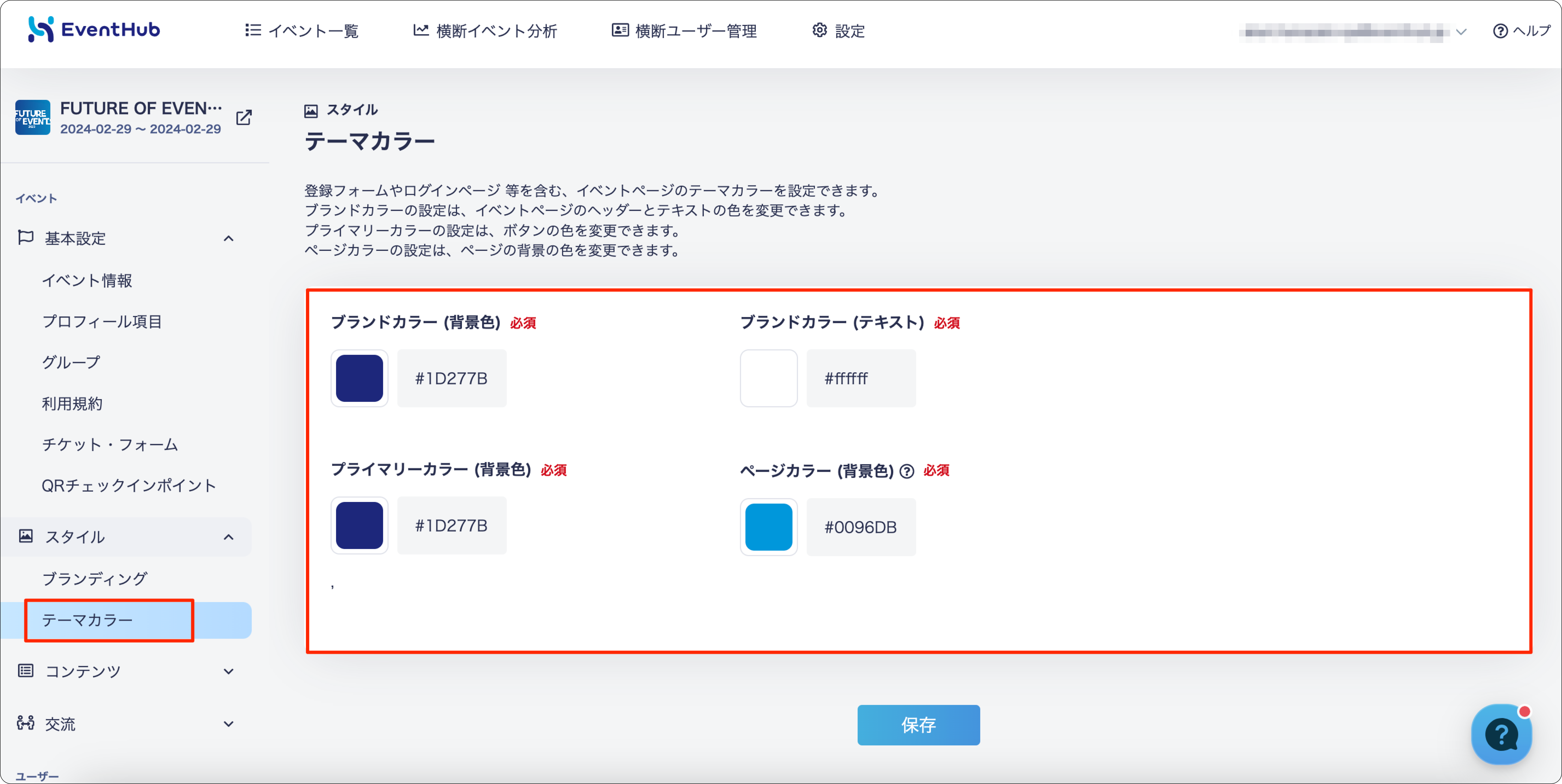Select 利用規約 in the sidebar

click(72, 403)
